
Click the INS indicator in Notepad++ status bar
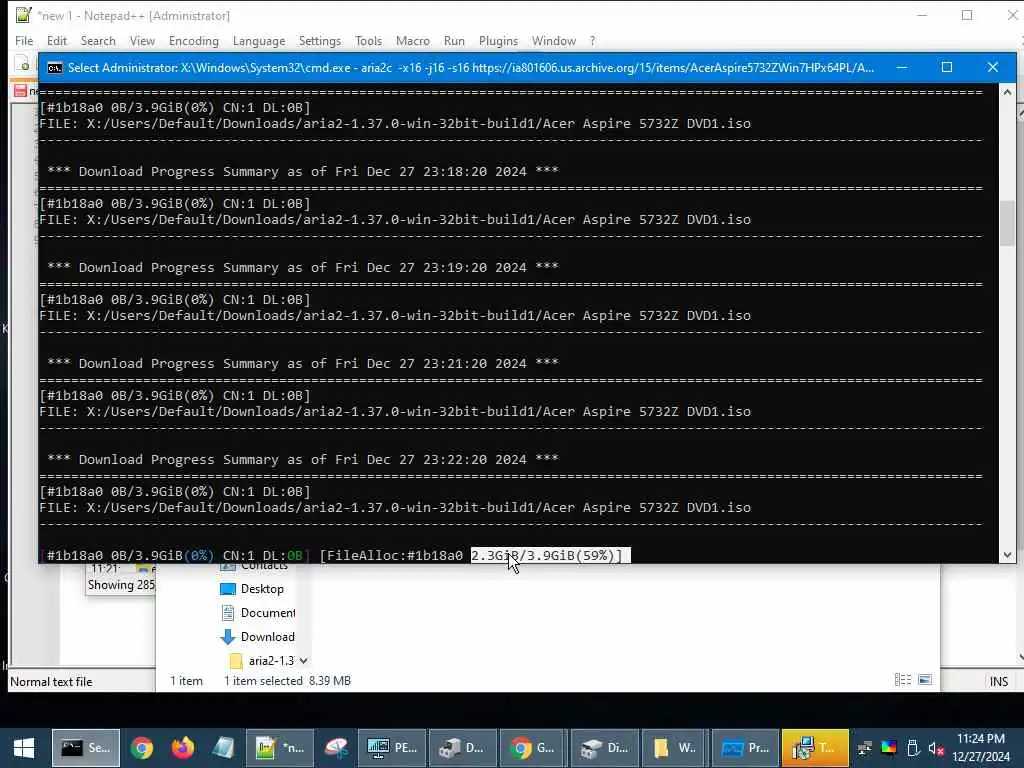coord(999,682)
